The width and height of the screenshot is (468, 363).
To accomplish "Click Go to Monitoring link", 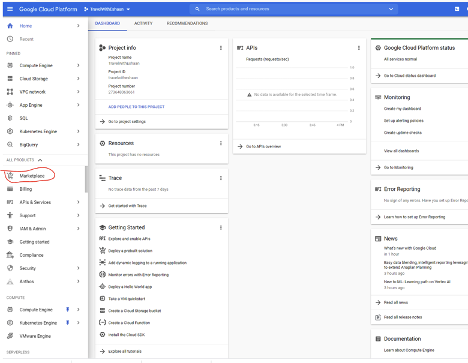I will pyautogui.click(x=398, y=167).
